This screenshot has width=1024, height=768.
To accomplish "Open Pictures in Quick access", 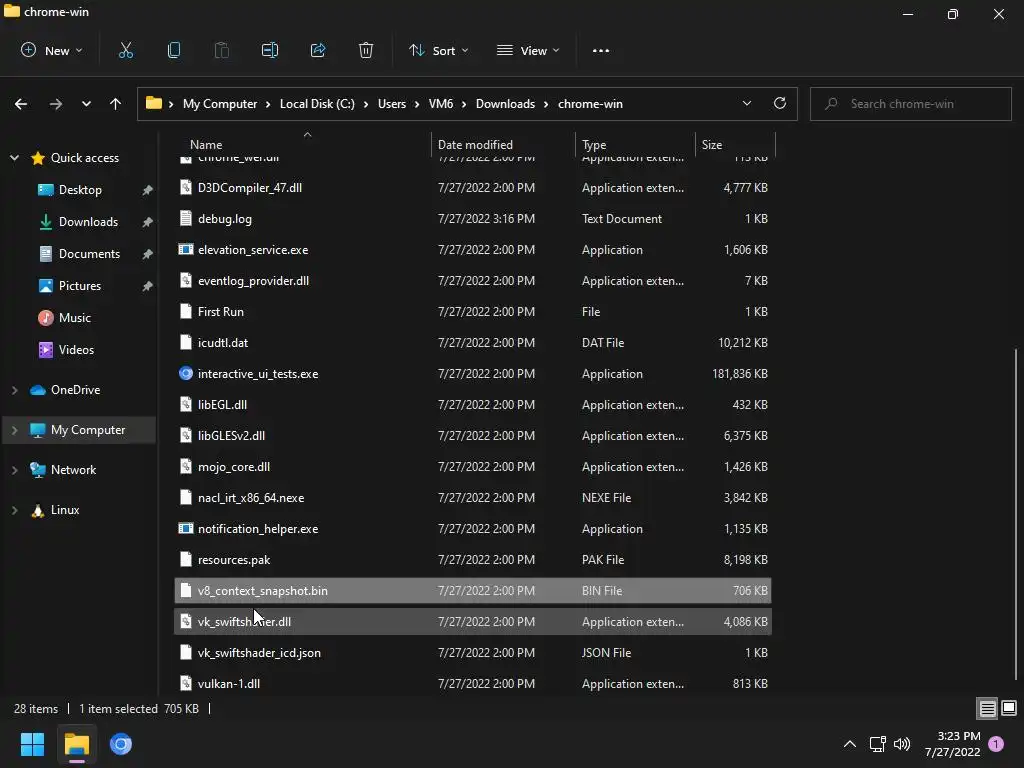I will [80, 286].
